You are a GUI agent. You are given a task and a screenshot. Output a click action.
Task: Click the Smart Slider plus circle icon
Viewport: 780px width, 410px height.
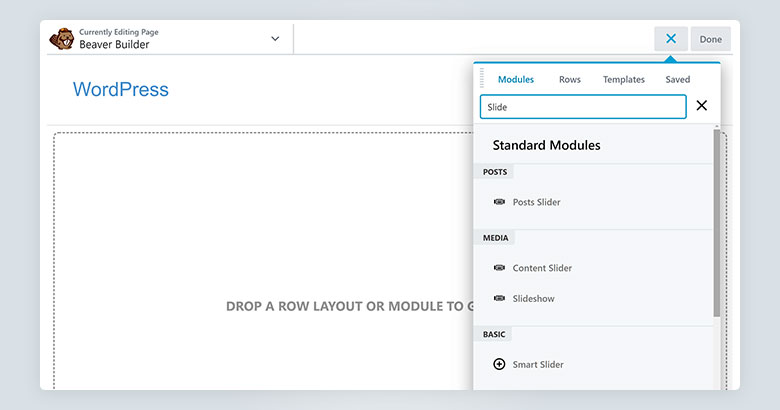click(x=499, y=364)
